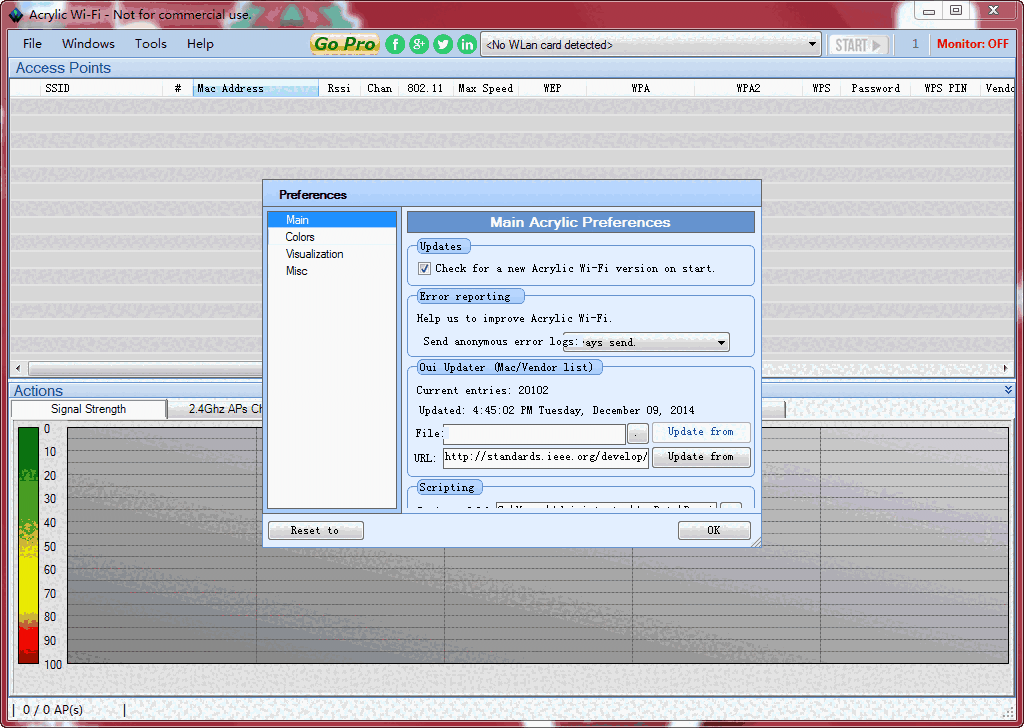
Task: Select Visualization preferences category
Action: click(314, 254)
